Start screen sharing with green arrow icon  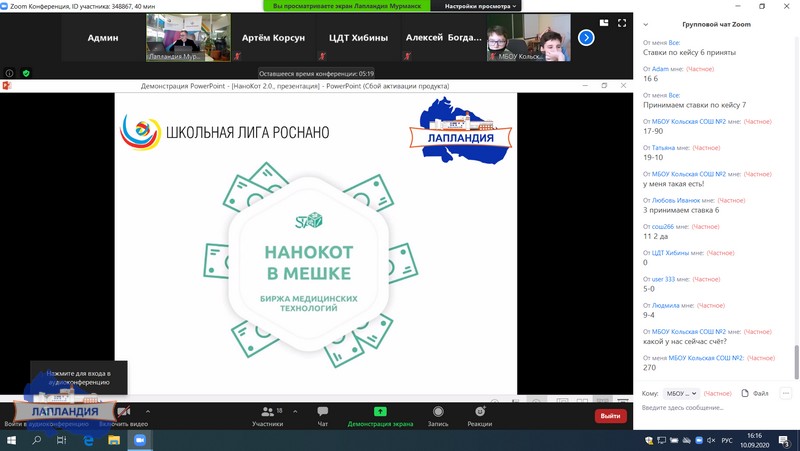(x=380, y=411)
